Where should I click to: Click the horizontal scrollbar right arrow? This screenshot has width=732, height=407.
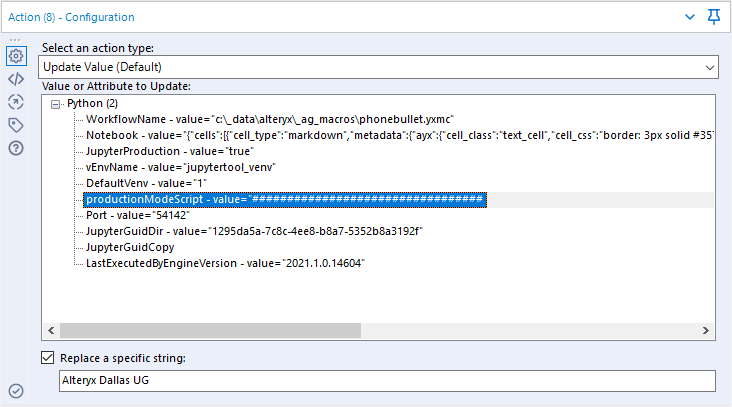pos(706,330)
